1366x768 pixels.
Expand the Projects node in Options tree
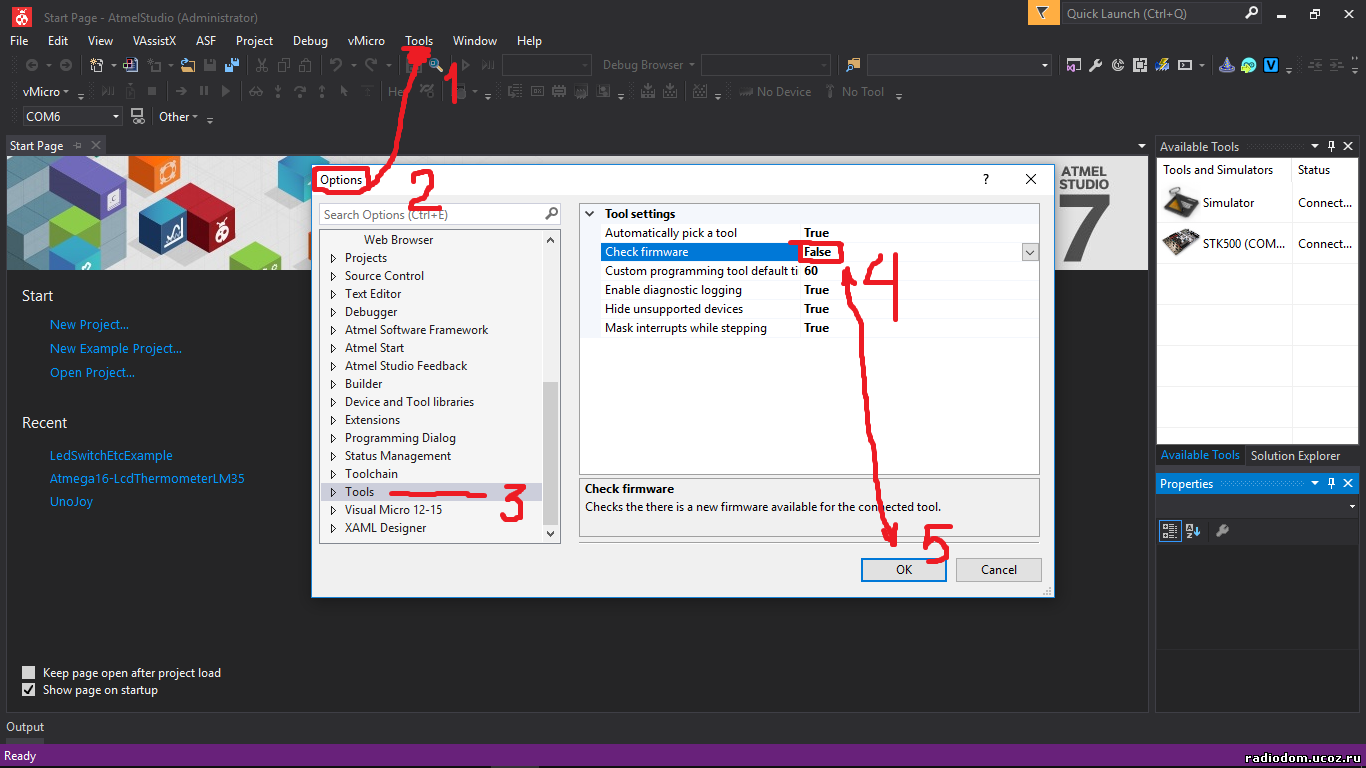(334, 258)
